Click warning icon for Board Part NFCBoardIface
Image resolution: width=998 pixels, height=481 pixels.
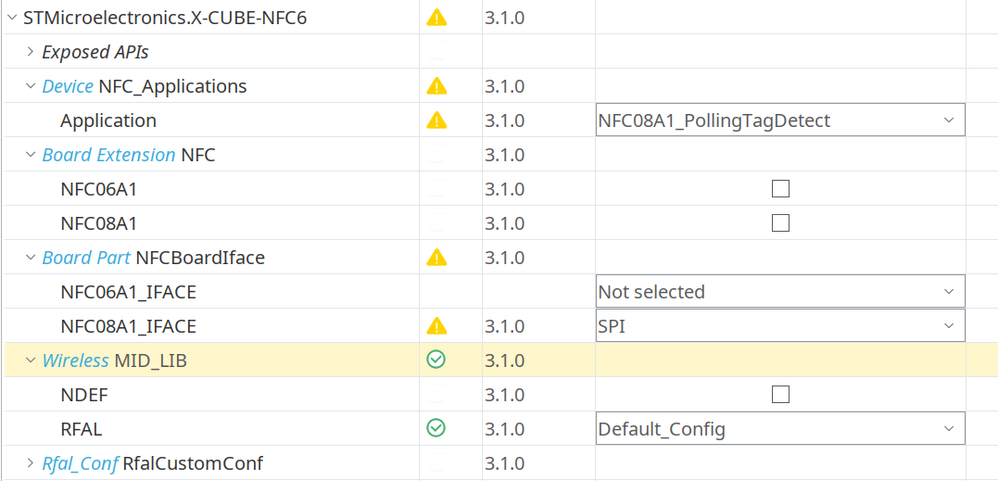tap(436, 257)
